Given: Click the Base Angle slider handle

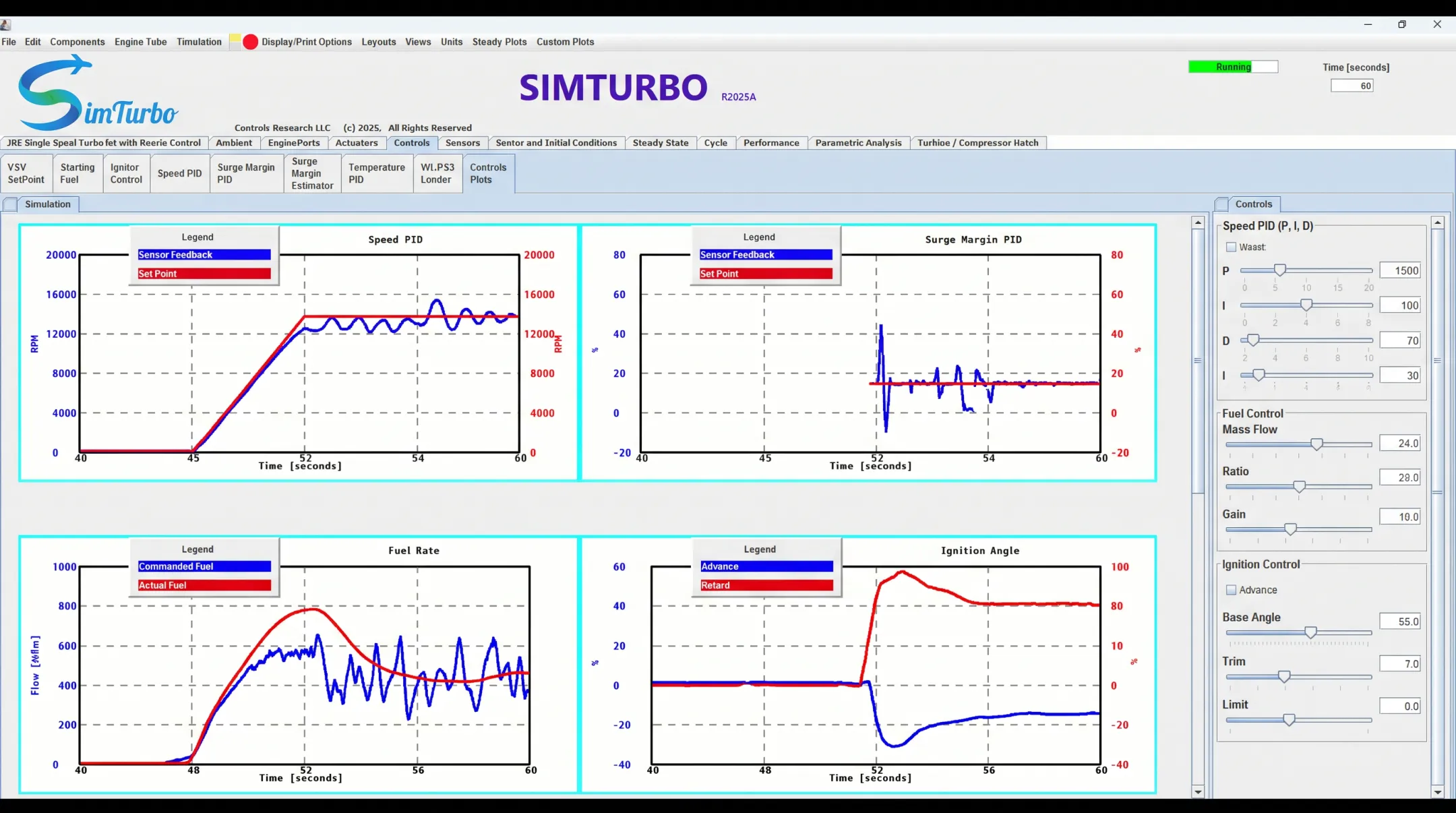Looking at the screenshot, I should click(1310, 632).
